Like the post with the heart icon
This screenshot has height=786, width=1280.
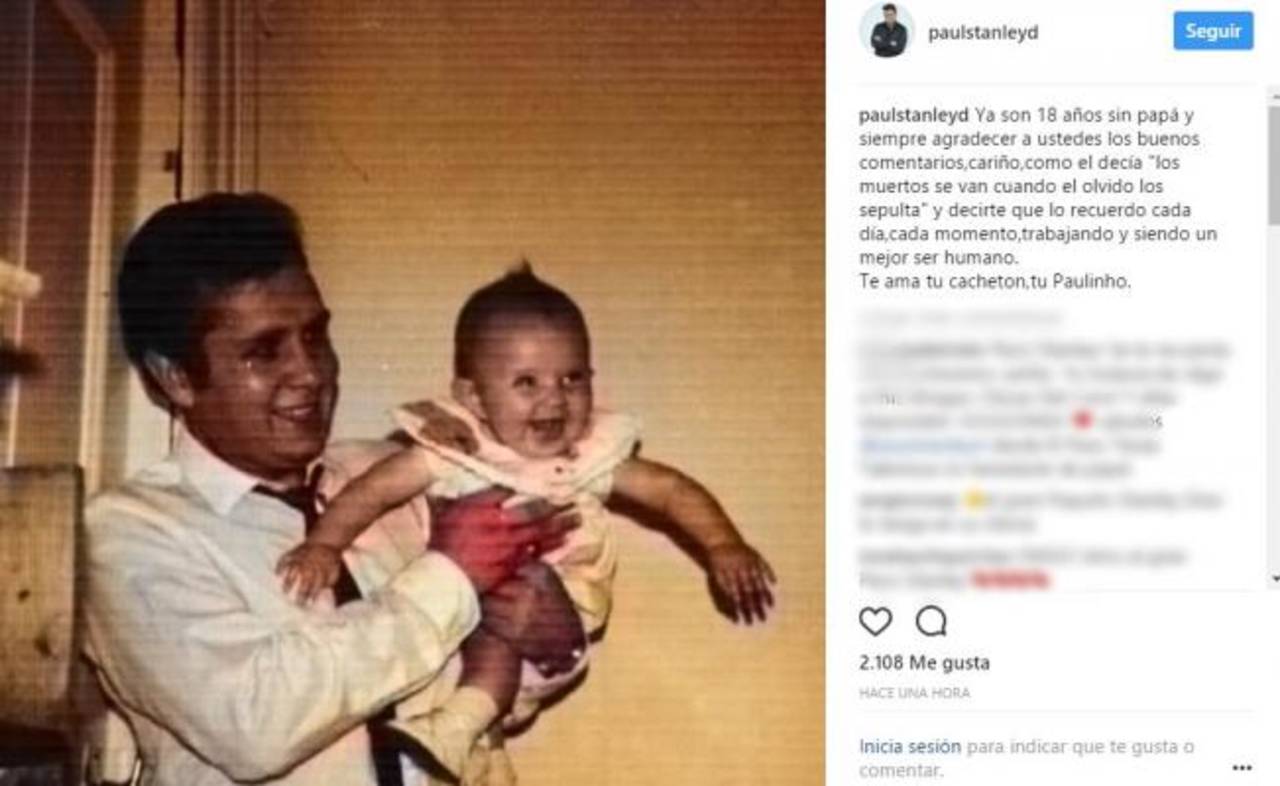pyautogui.click(x=875, y=622)
